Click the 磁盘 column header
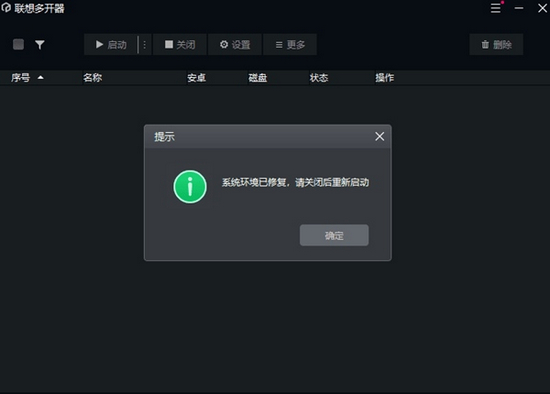 (x=258, y=78)
